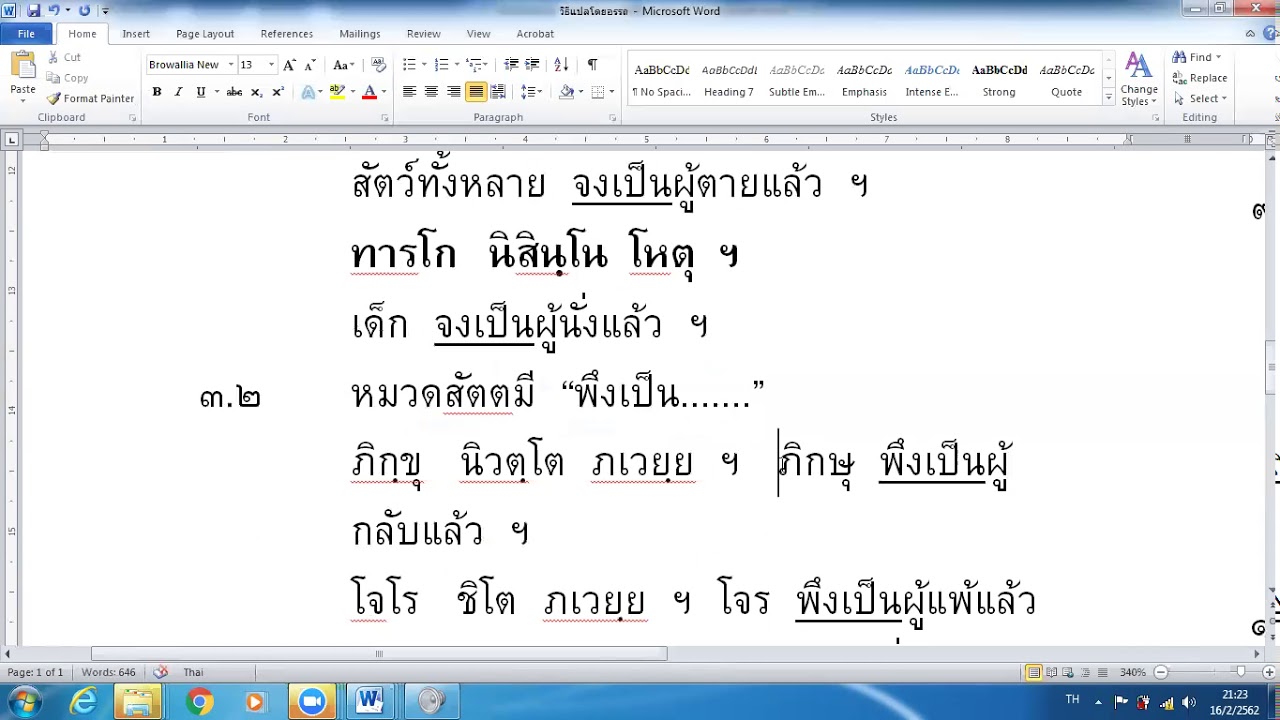
Task: Click the Redo icon
Action: click(84, 10)
